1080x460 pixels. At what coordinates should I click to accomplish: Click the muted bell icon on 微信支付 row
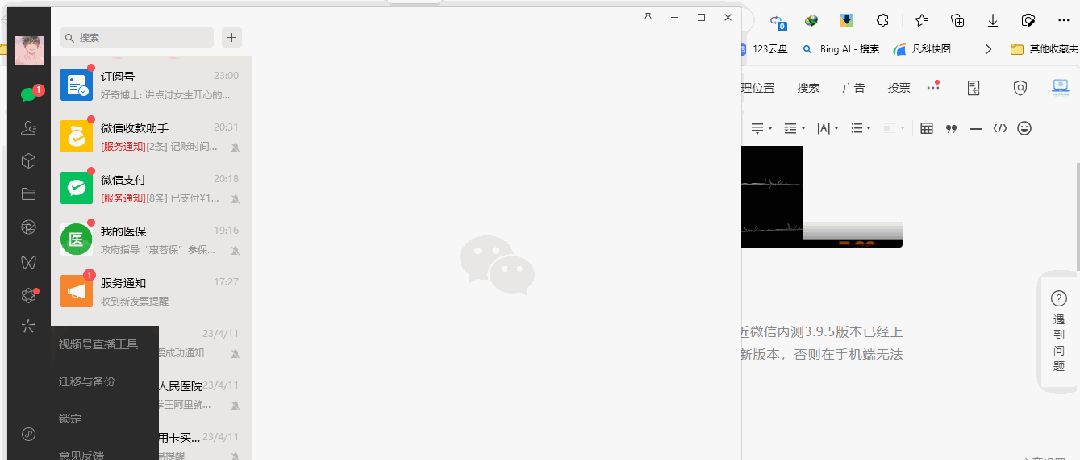click(236, 199)
